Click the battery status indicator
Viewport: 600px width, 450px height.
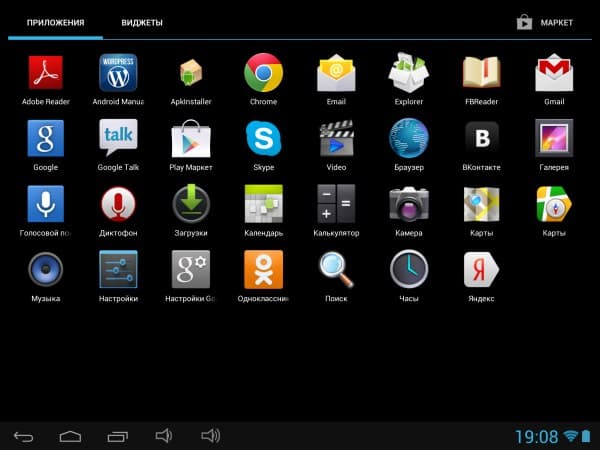[x=586, y=436]
